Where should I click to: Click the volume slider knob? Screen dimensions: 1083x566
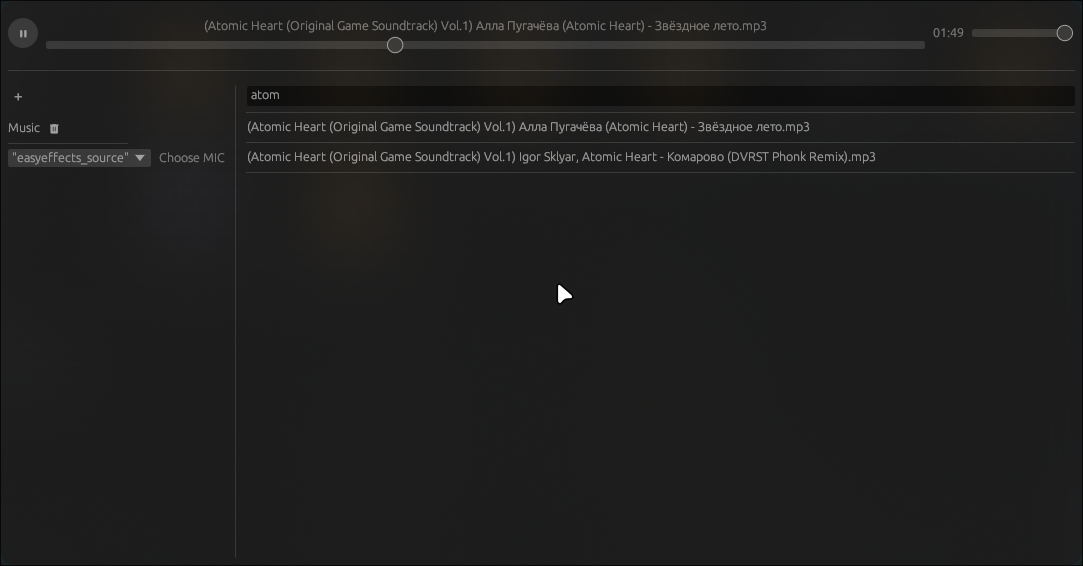1064,33
